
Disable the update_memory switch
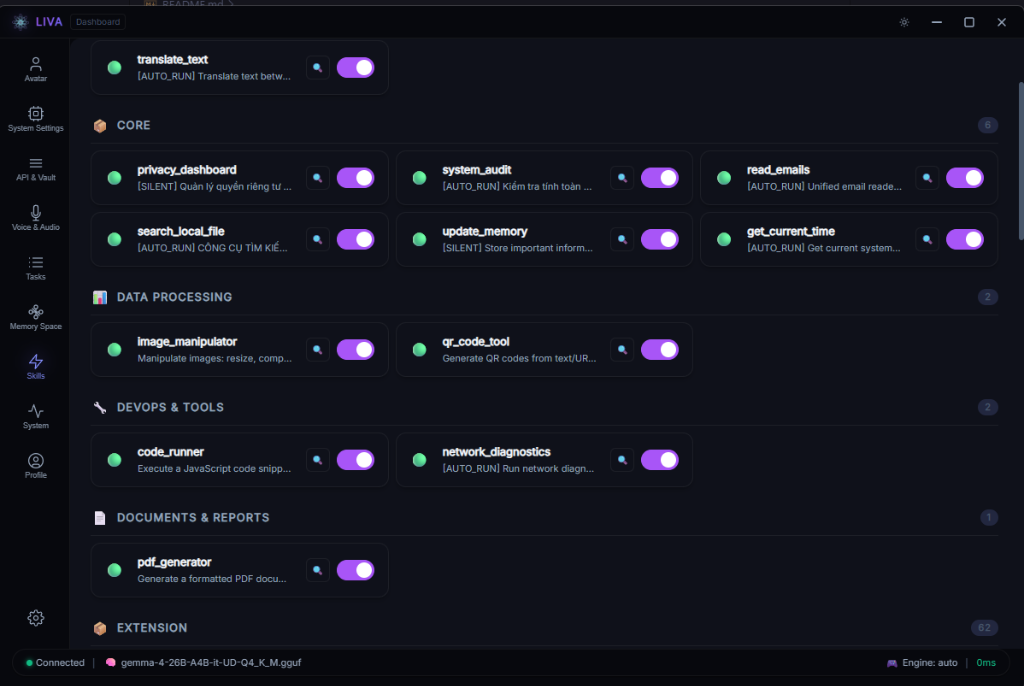tap(660, 239)
